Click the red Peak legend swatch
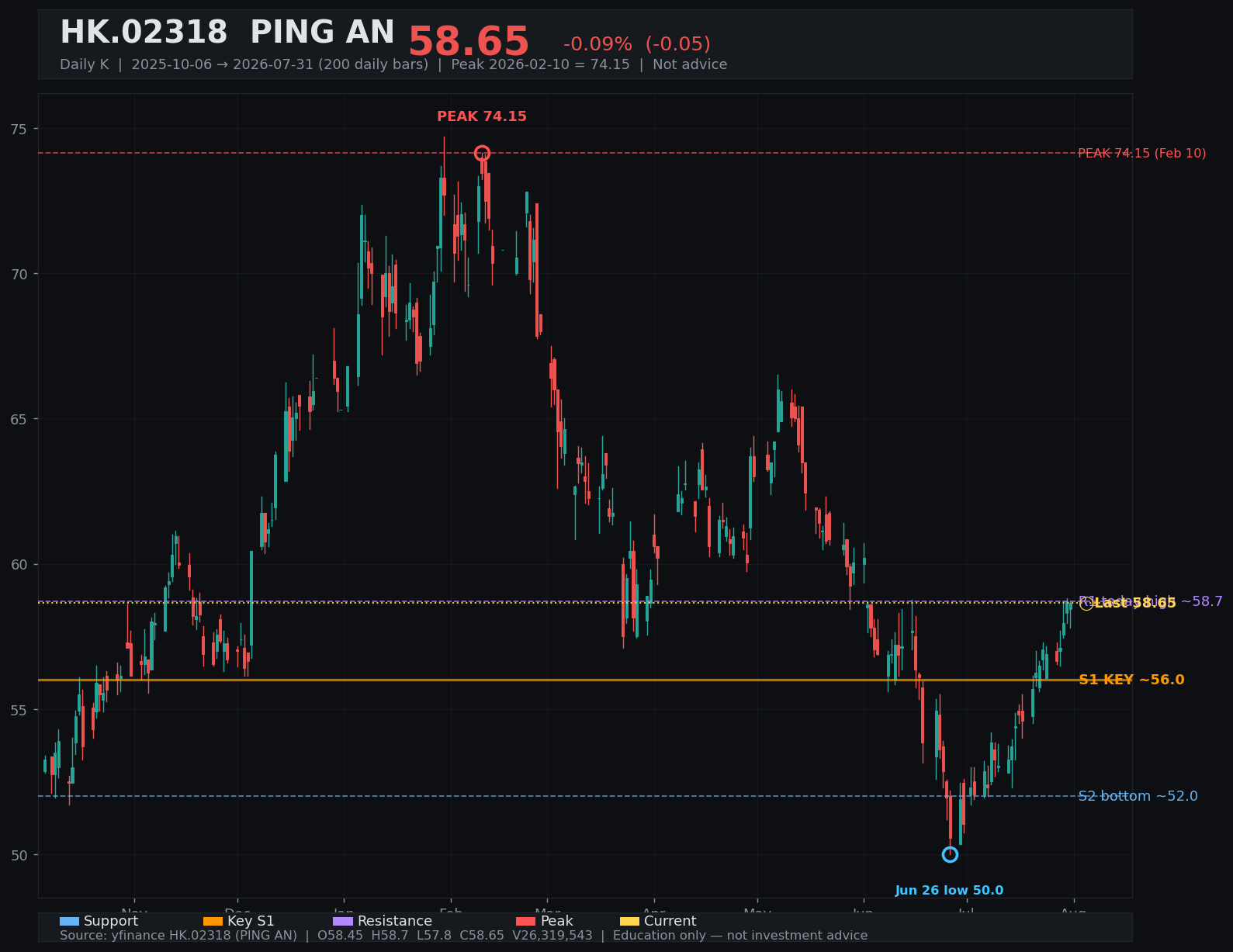Viewport: 1233px width, 952px height. coord(525,921)
